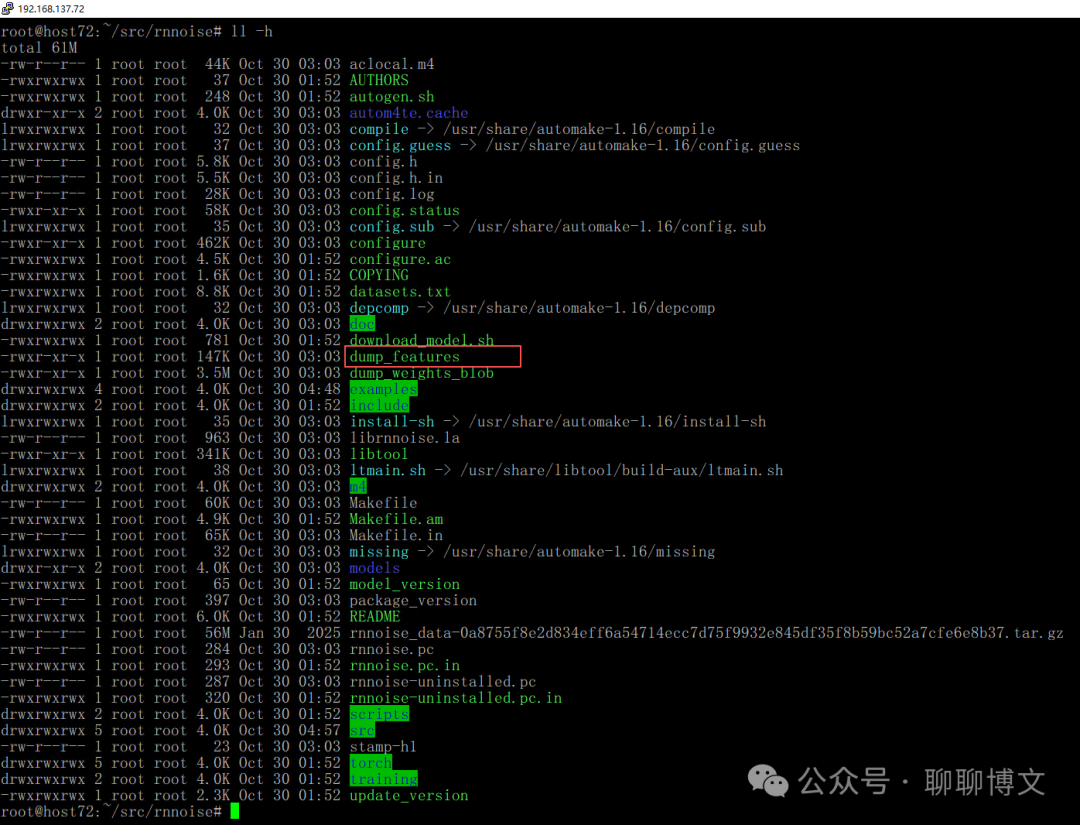Click the 56M size of the rnnoise_data archive

tap(218, 633)
